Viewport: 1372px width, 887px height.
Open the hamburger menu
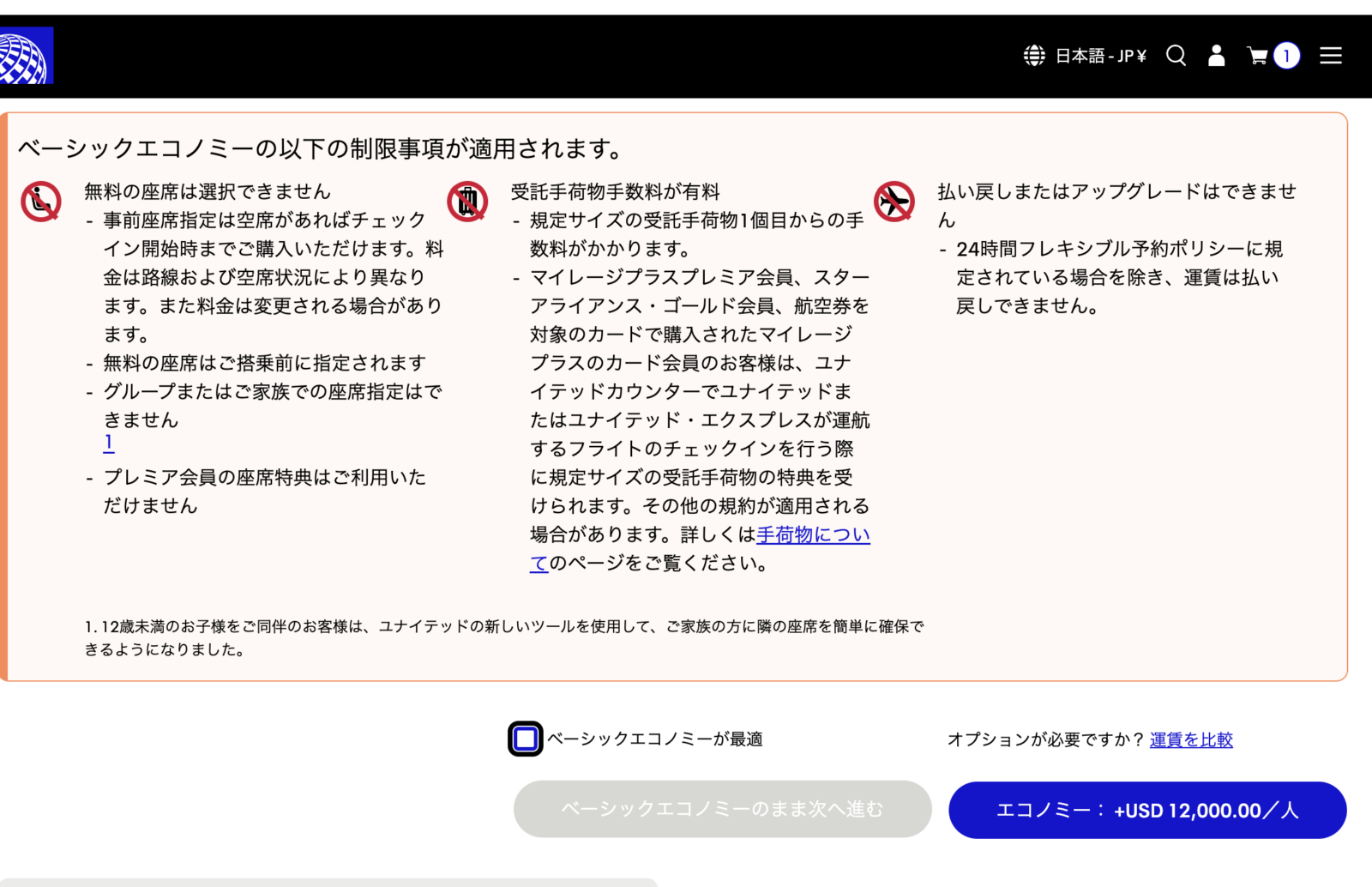coord(1331,56)
